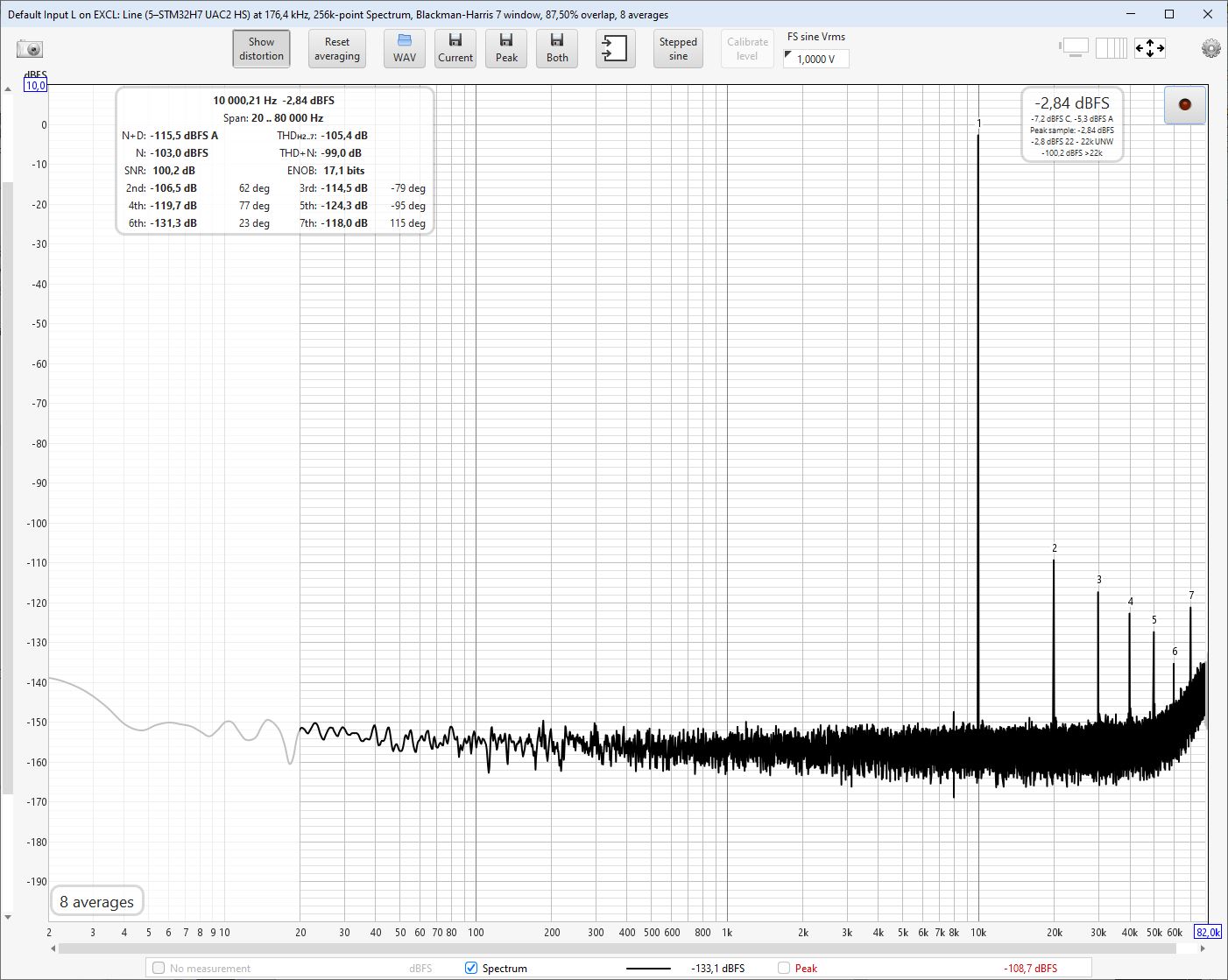Click the black Spectrum trace line sample
Image resolution: width=1228 pixels, height=980 pixels.
(648, 969)
